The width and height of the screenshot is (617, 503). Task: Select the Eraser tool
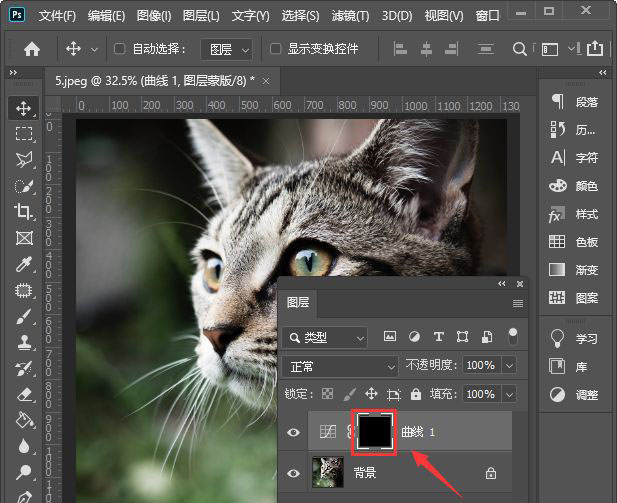24,394
